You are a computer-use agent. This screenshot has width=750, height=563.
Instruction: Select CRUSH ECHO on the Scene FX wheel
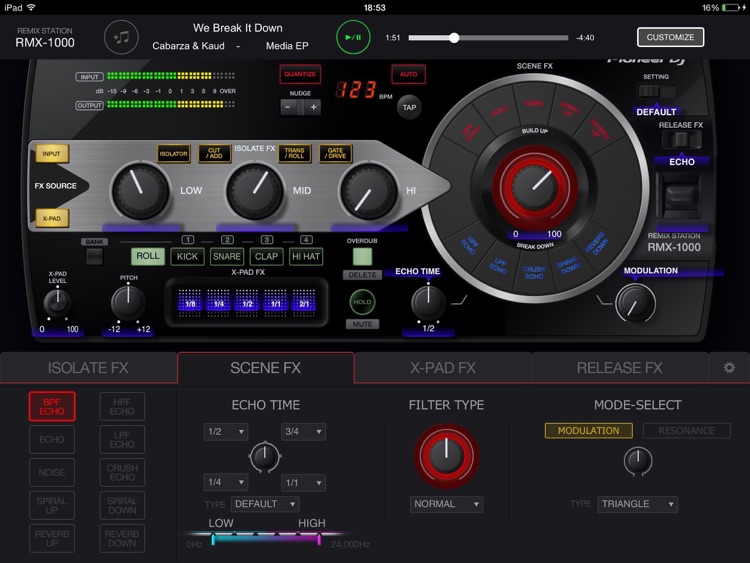coord(534,273)
